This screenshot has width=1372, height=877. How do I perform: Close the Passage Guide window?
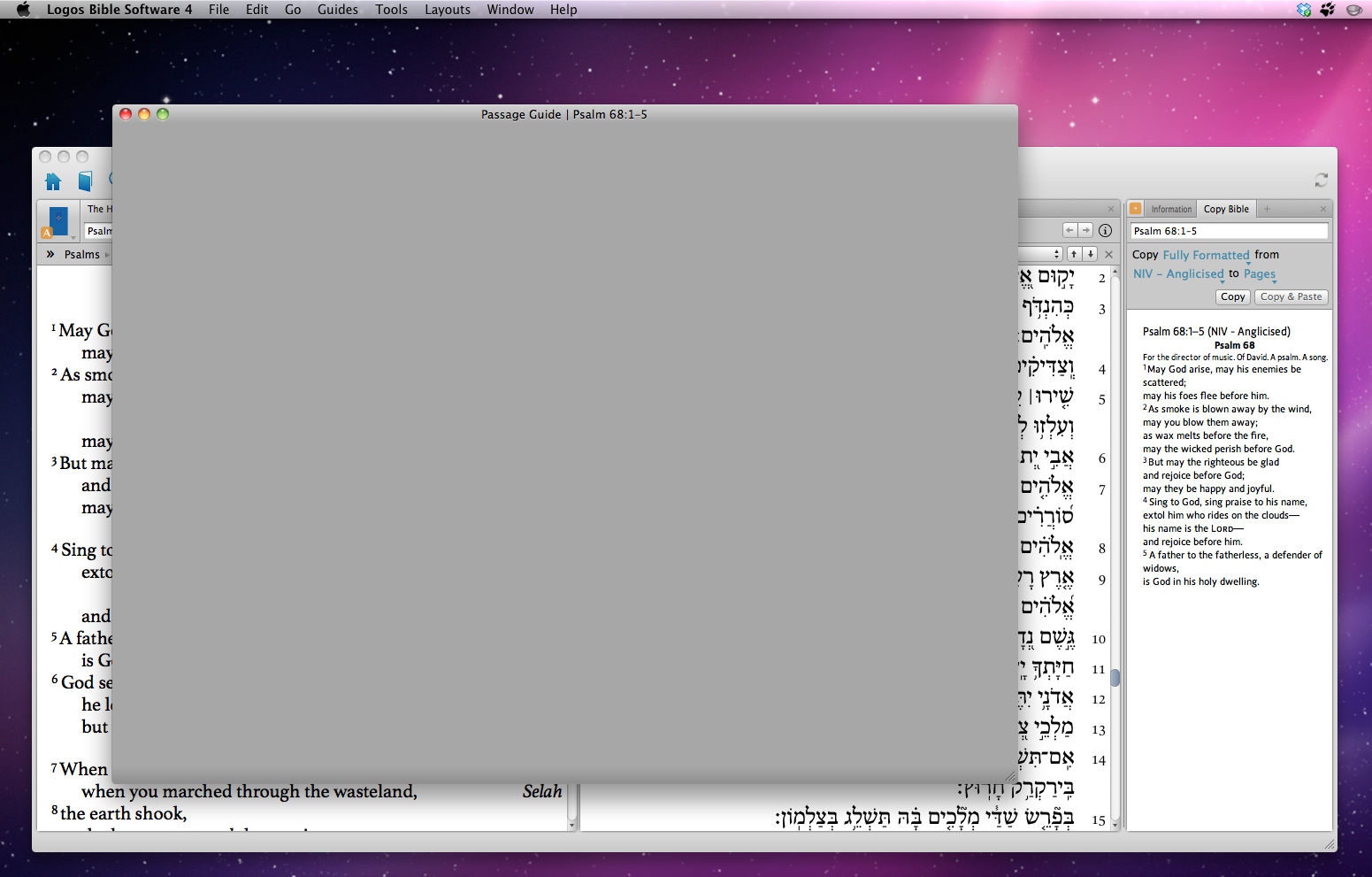(126, 114)
